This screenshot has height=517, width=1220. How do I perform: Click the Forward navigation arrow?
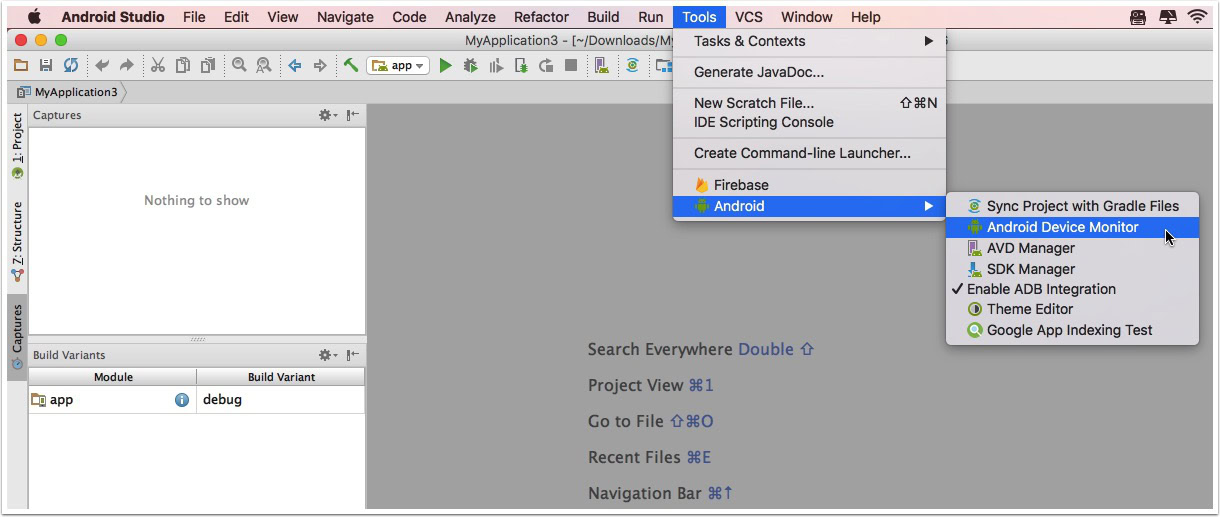pos(320,65)
